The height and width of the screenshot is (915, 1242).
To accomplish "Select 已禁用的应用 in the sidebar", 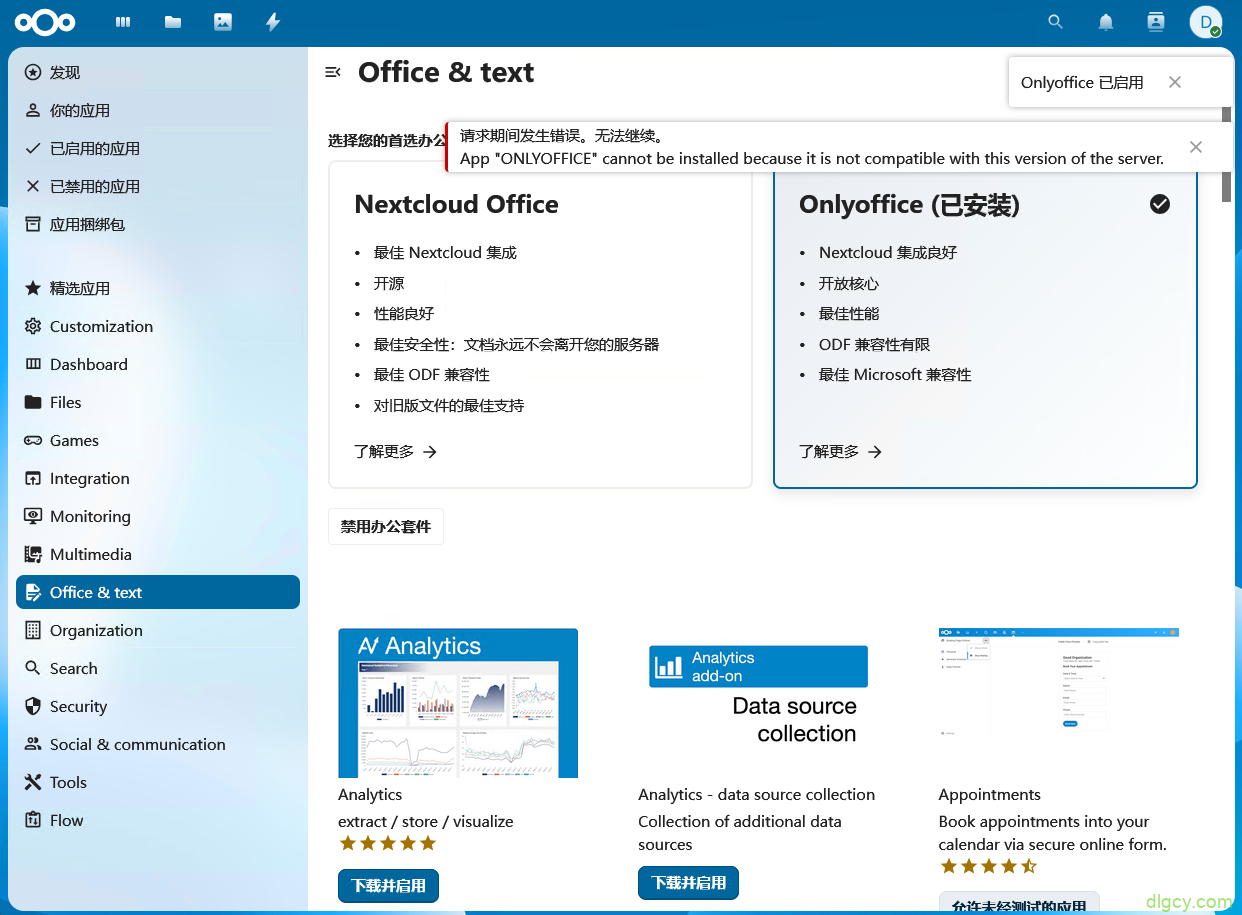I will pyautogui.click(x=158, y=186).
